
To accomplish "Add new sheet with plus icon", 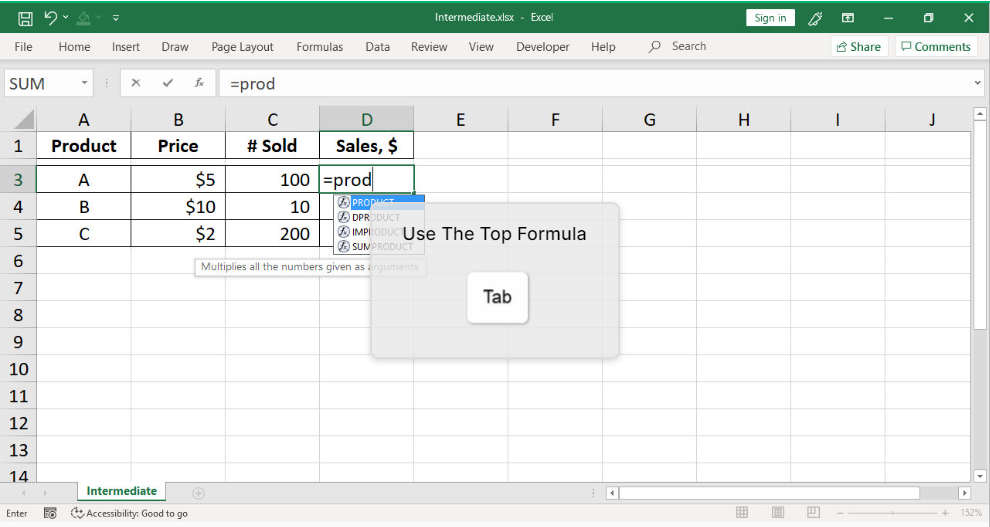I will click(198, 493).
